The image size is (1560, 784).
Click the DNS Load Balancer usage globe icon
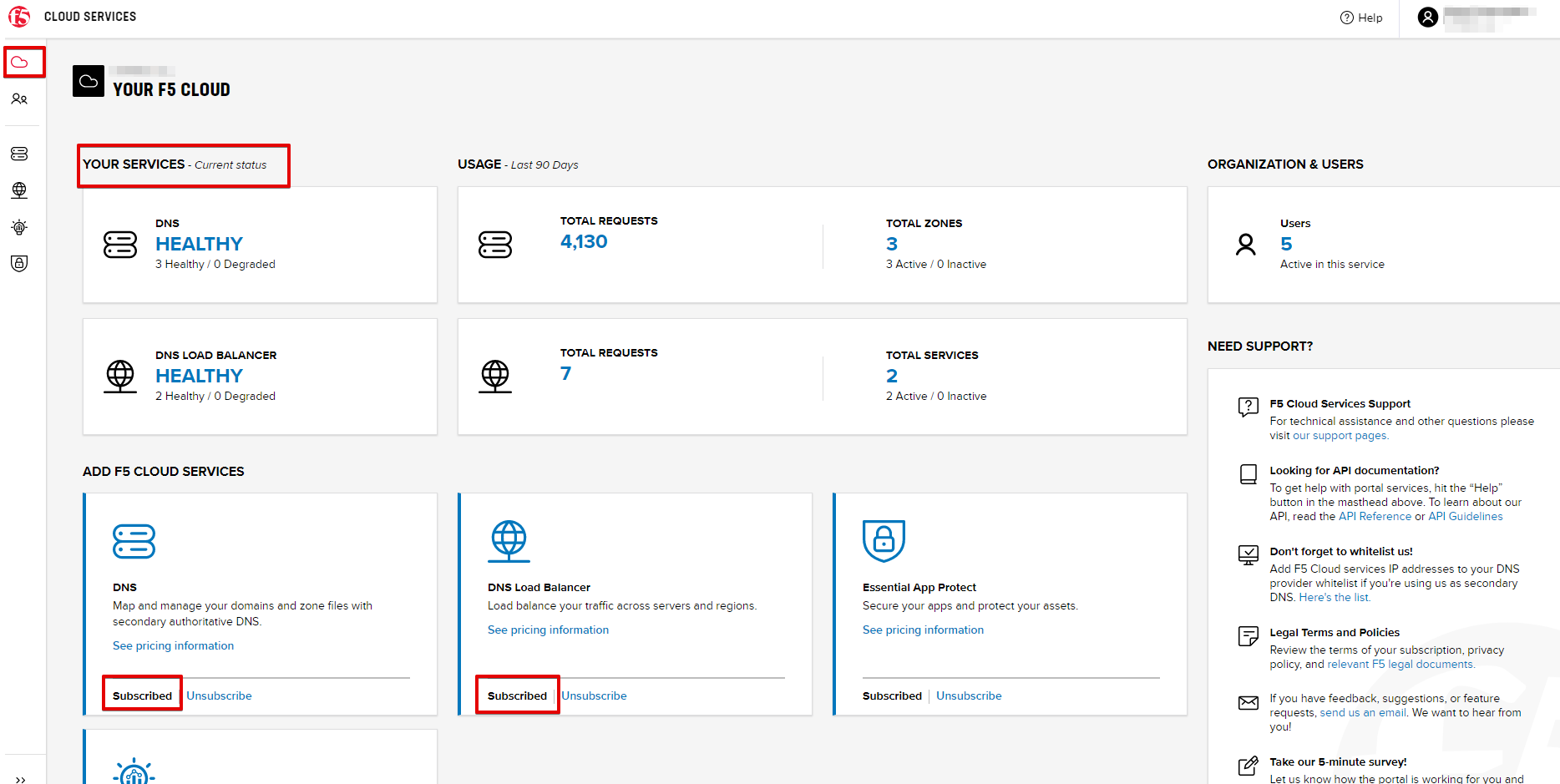pyautogui.click(x=495, y=377)
